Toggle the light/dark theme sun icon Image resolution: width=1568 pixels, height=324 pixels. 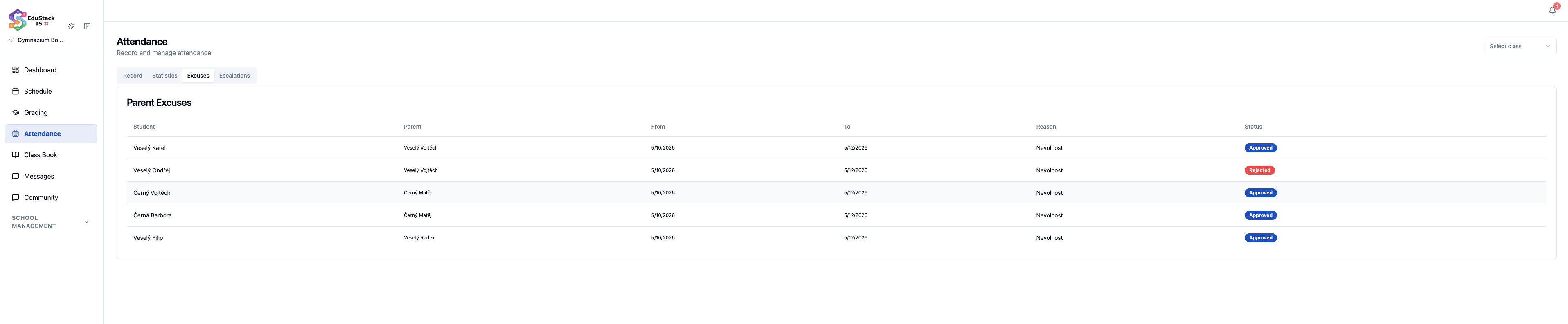(71, 26)
